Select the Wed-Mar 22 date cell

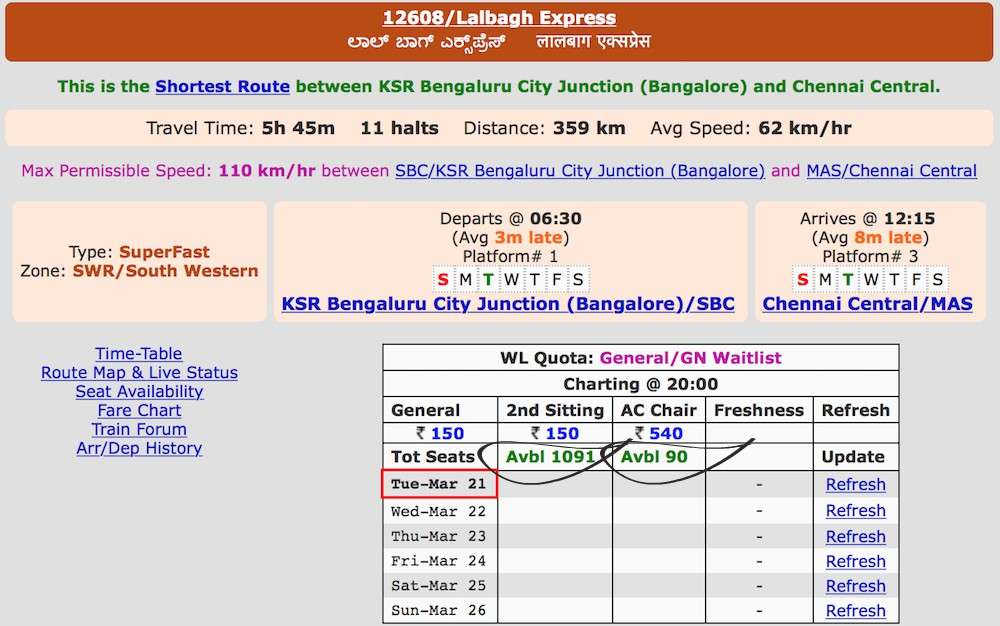pyautogui.click(x=439, y=511)
